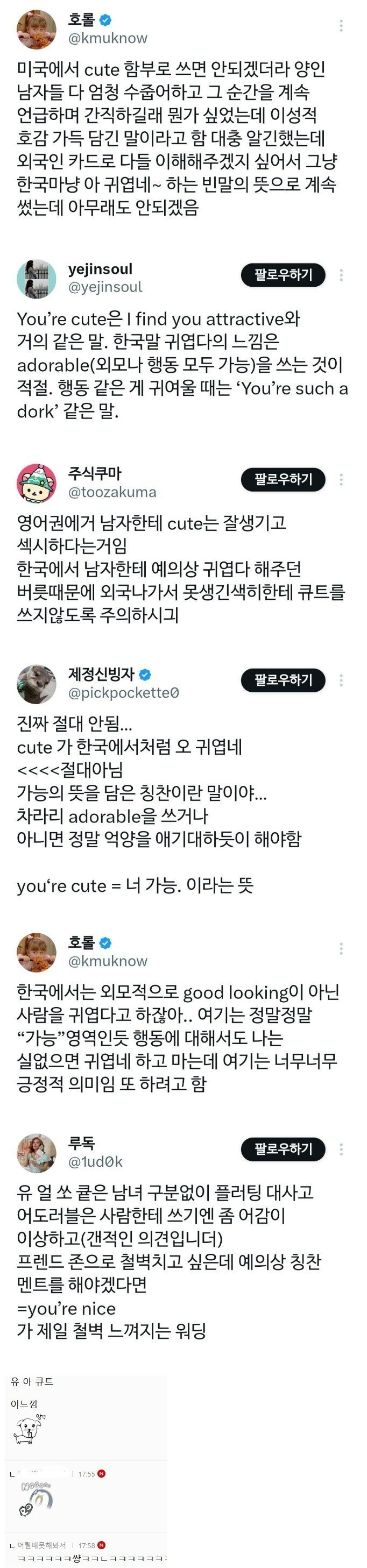Open yejinsoul's profile picture
Screen dimensions: 367x1568
point(37,278)
